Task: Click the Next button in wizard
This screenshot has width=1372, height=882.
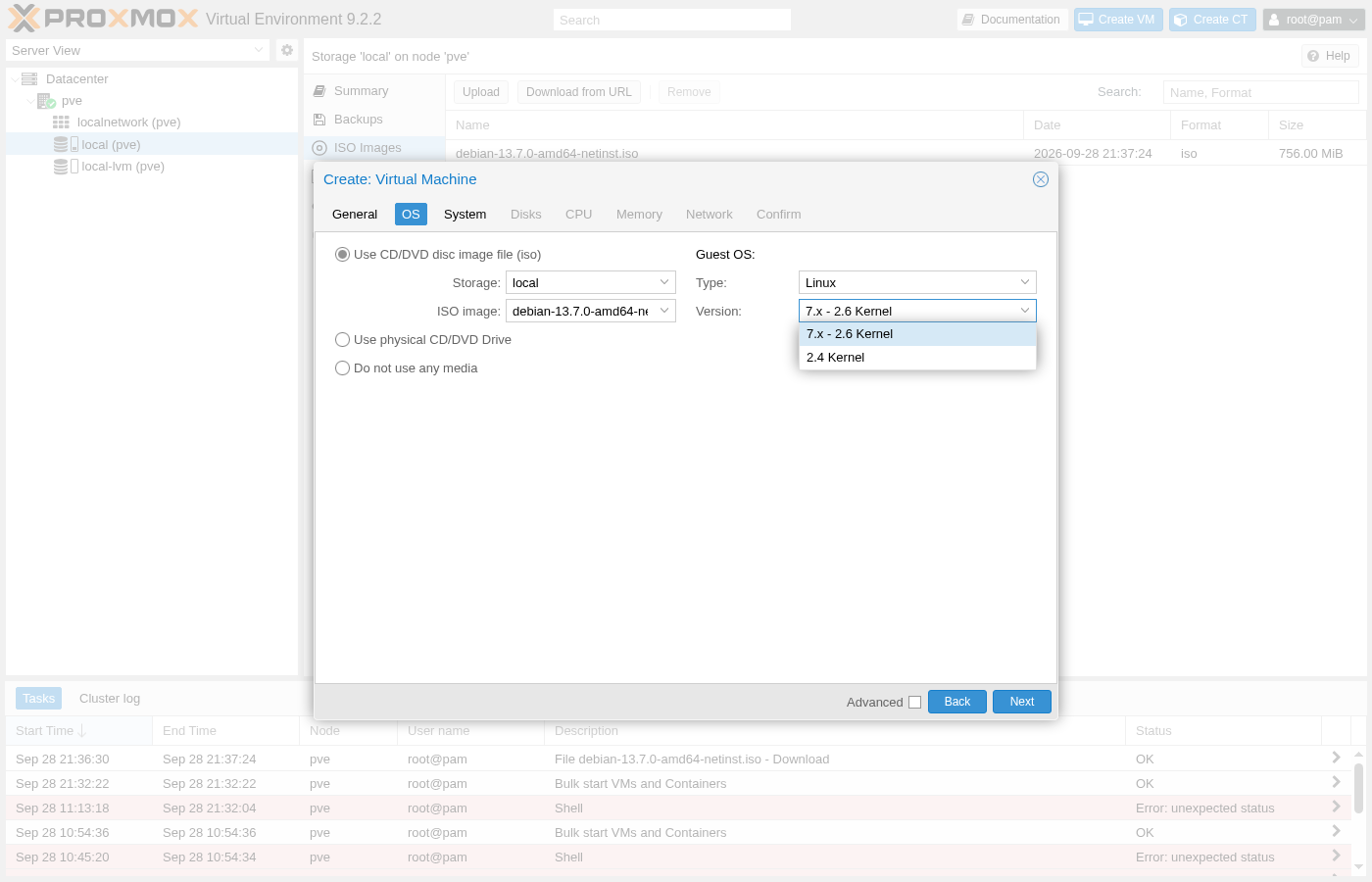Action: click(x=1022, y=702)
